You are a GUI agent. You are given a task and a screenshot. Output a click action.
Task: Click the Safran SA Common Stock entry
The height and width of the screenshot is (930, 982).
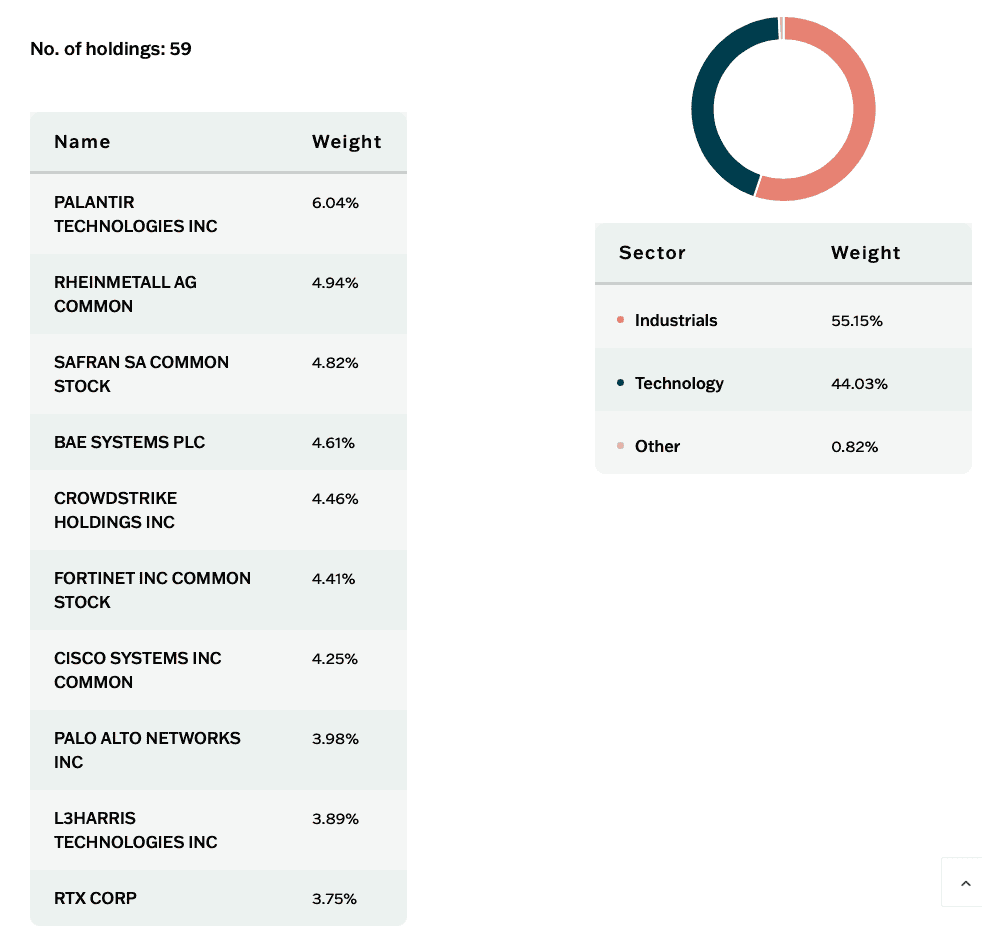141,374
